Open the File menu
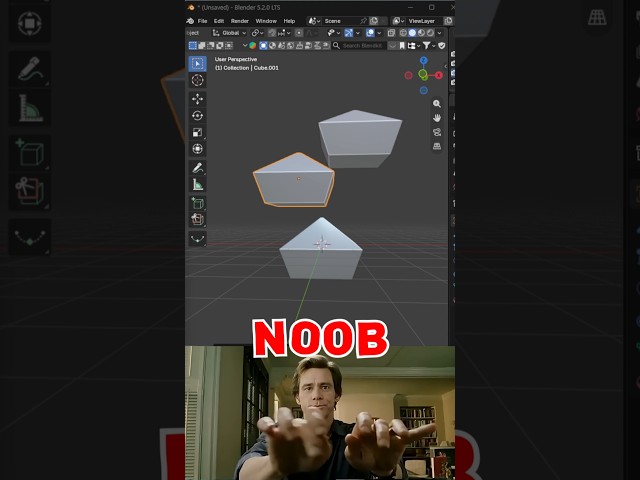The width and height of the screenshot is (640, 480). (202, 21)
